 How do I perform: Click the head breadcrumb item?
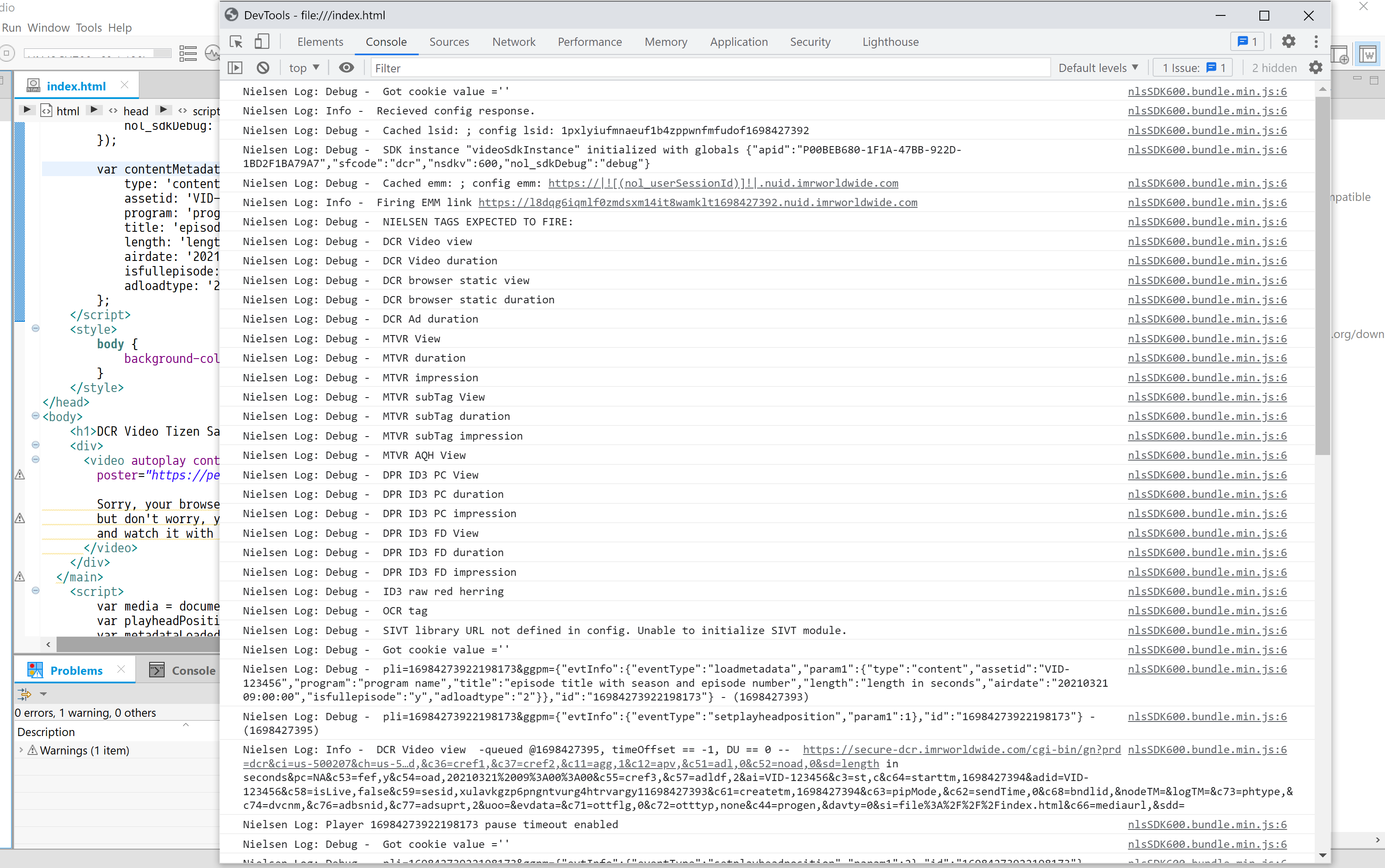point(135,111)
